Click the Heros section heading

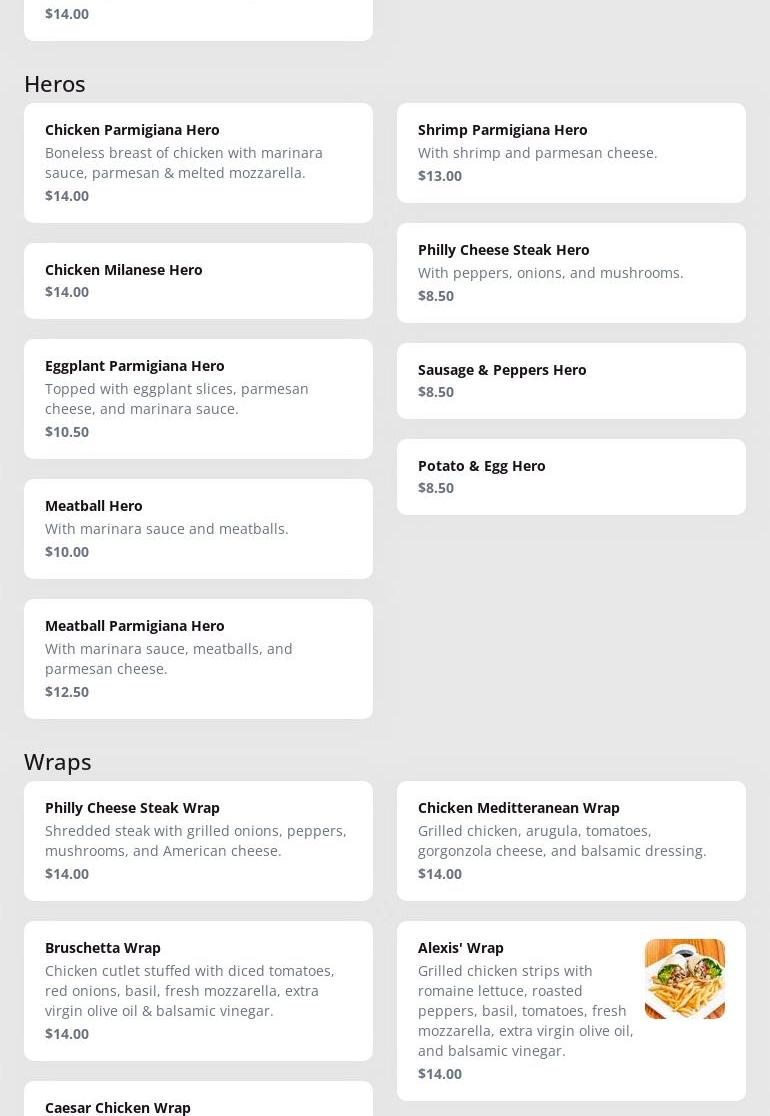[x=55, y=83]
